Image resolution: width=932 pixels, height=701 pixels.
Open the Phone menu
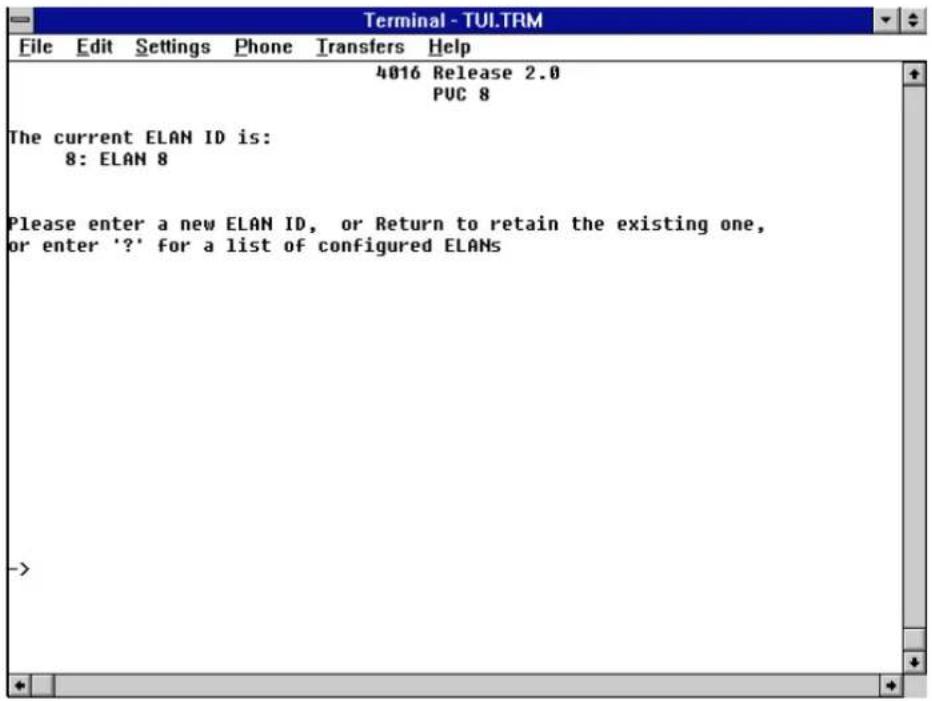point(263,46)
